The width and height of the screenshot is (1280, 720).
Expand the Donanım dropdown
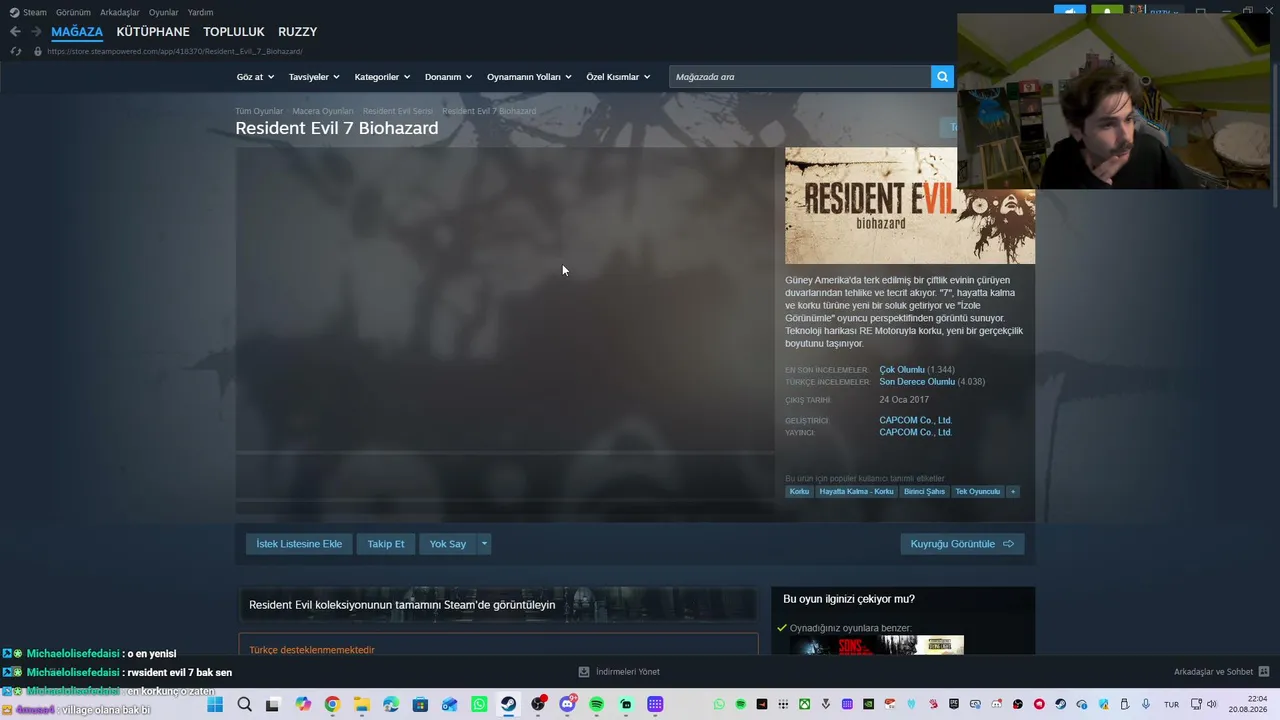point(448,77)
